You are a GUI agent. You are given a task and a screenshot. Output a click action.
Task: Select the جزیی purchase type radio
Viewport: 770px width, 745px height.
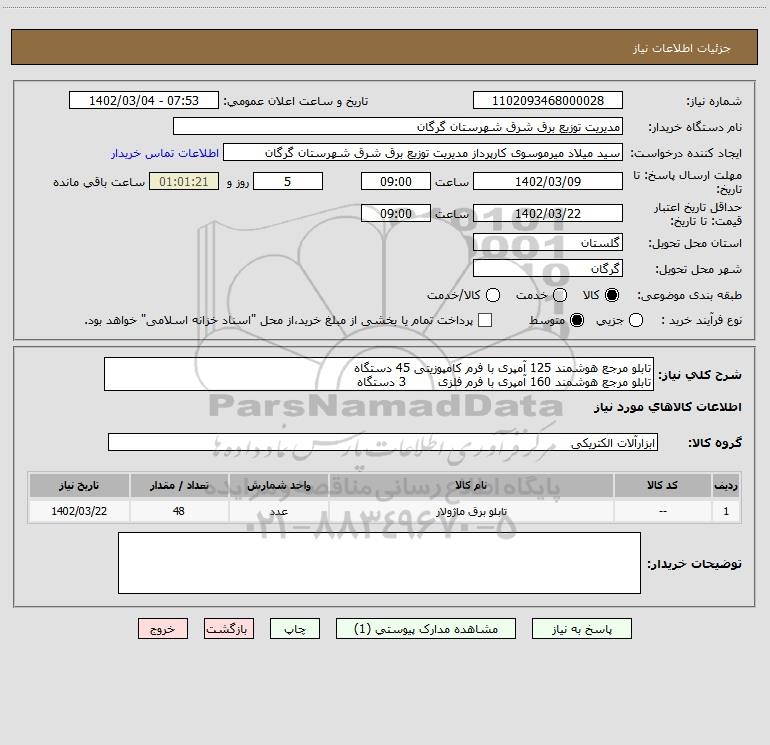click(x=636, y=320)
